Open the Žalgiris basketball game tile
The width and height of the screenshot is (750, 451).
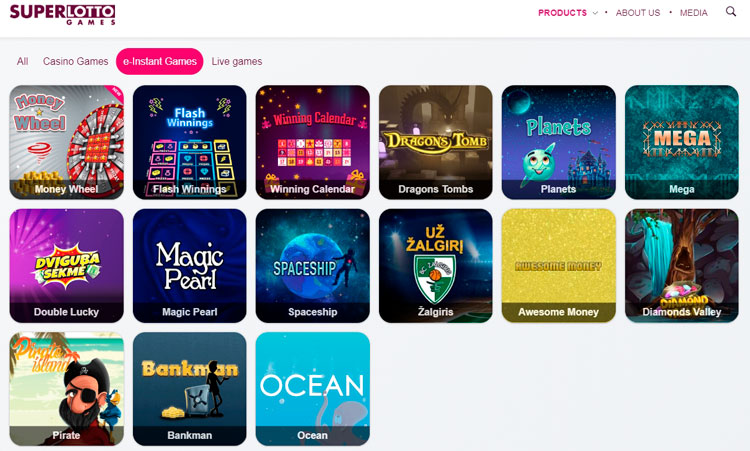coord(436,265)
